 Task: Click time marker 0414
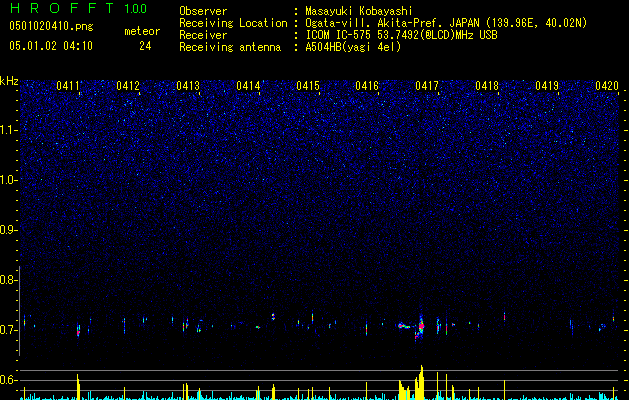coord(248,86)
